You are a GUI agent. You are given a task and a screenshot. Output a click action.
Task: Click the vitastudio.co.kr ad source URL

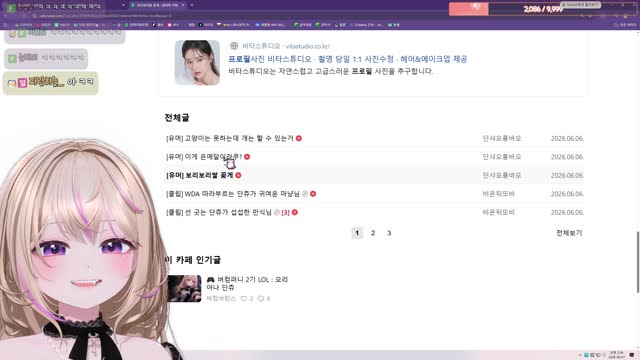(x=308, y=46)
